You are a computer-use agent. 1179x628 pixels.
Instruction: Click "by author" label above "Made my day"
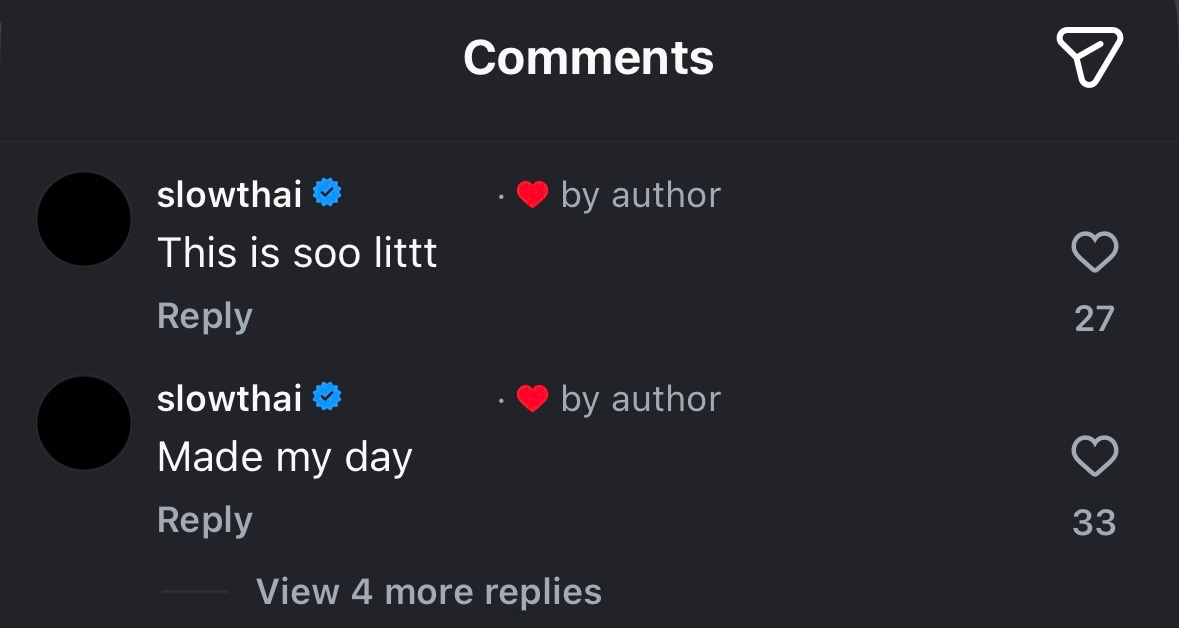[x=640, y=399]
